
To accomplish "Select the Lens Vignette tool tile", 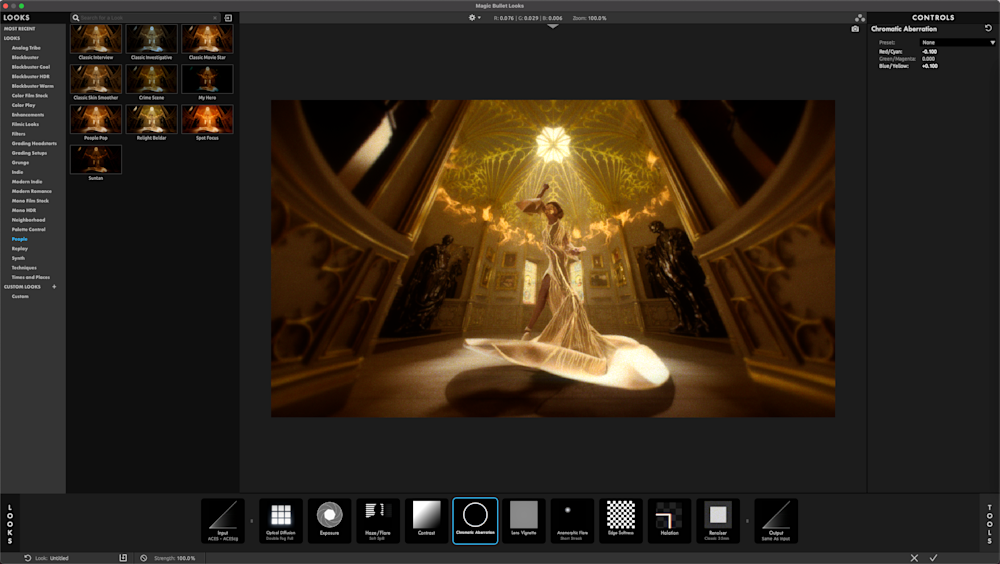I will [524, 520].
